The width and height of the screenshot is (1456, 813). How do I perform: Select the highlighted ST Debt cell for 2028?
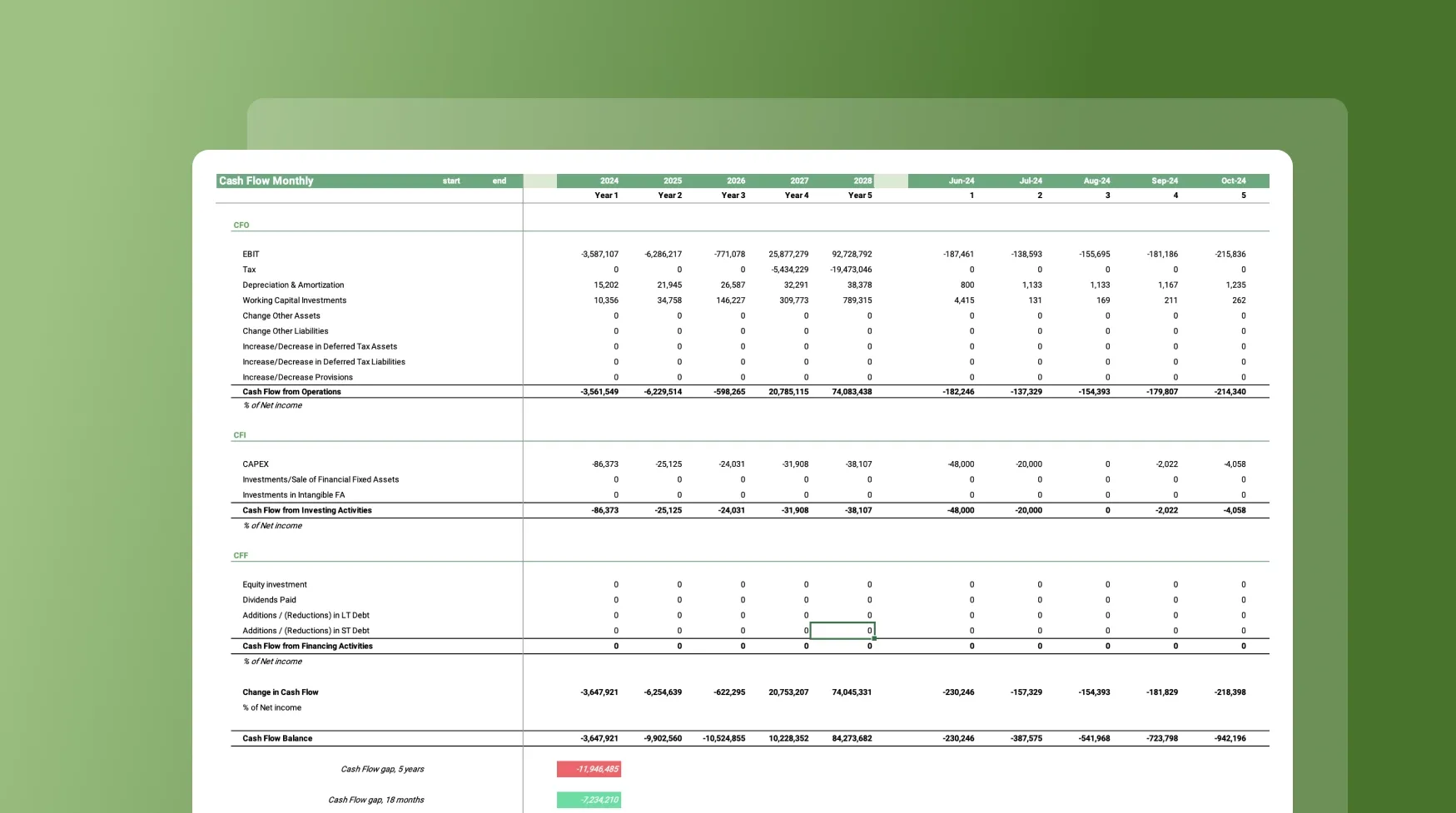(842, 631)
